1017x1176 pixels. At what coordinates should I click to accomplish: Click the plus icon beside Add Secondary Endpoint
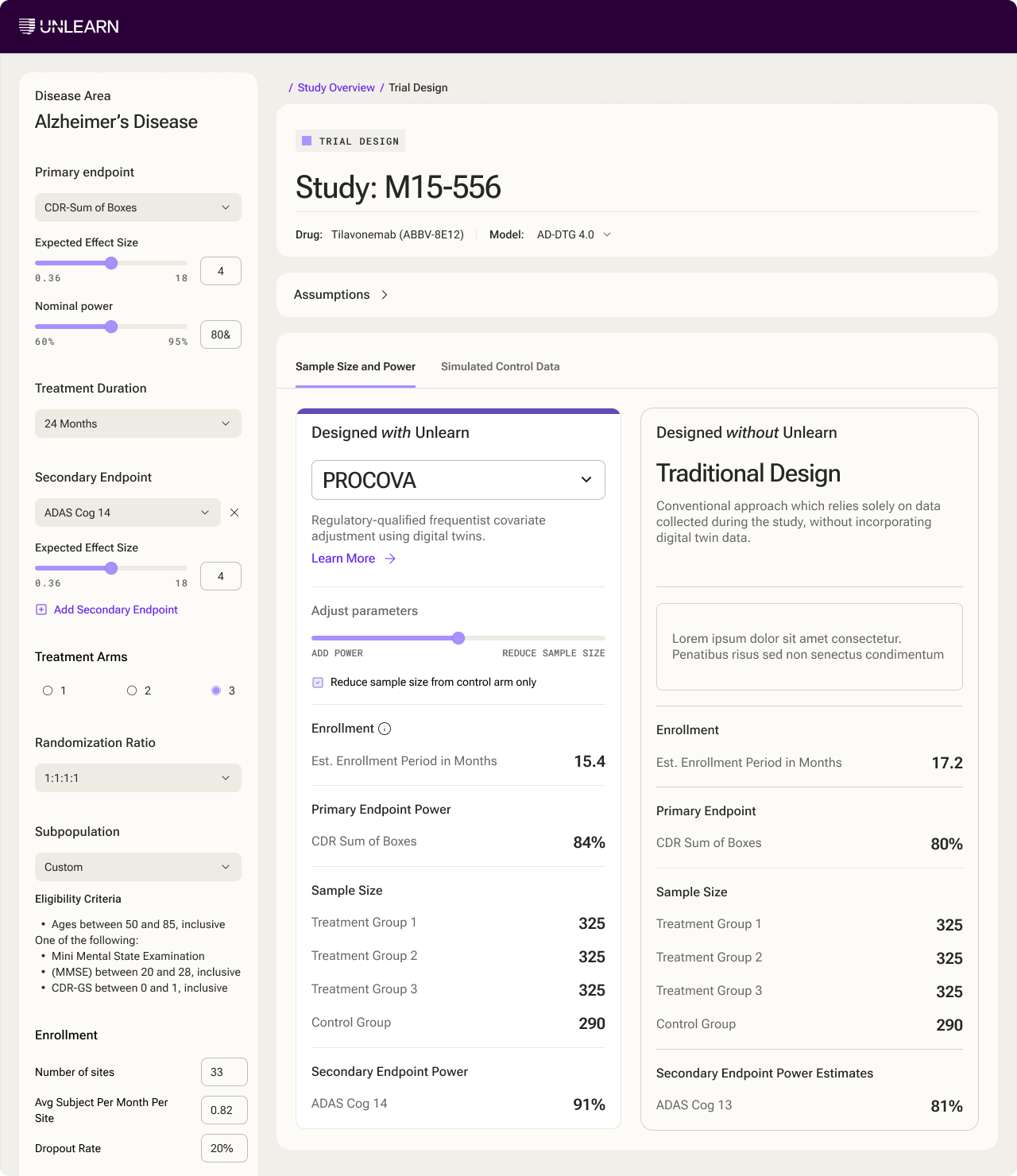[x=41, y=609]
